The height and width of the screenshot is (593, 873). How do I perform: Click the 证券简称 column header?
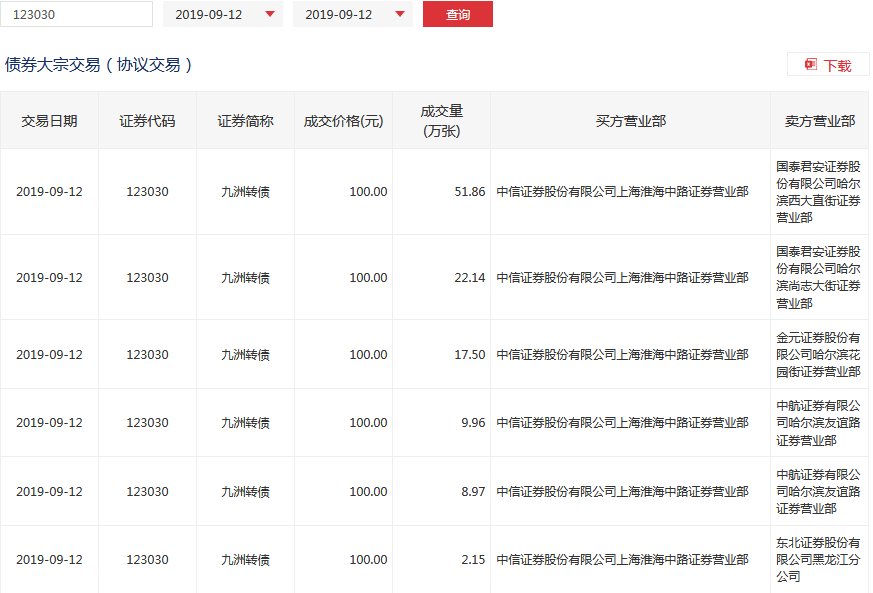coord(245,121)
